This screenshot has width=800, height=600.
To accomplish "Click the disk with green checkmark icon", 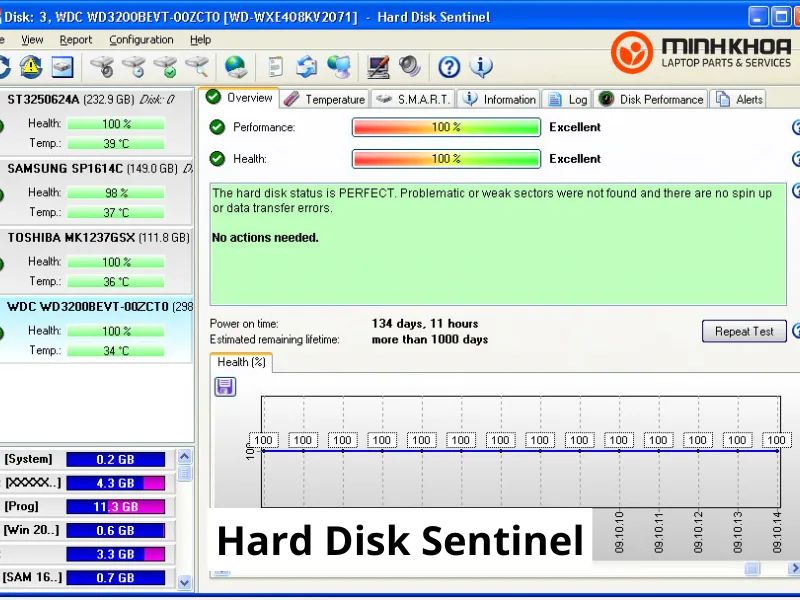I will 165,67.
